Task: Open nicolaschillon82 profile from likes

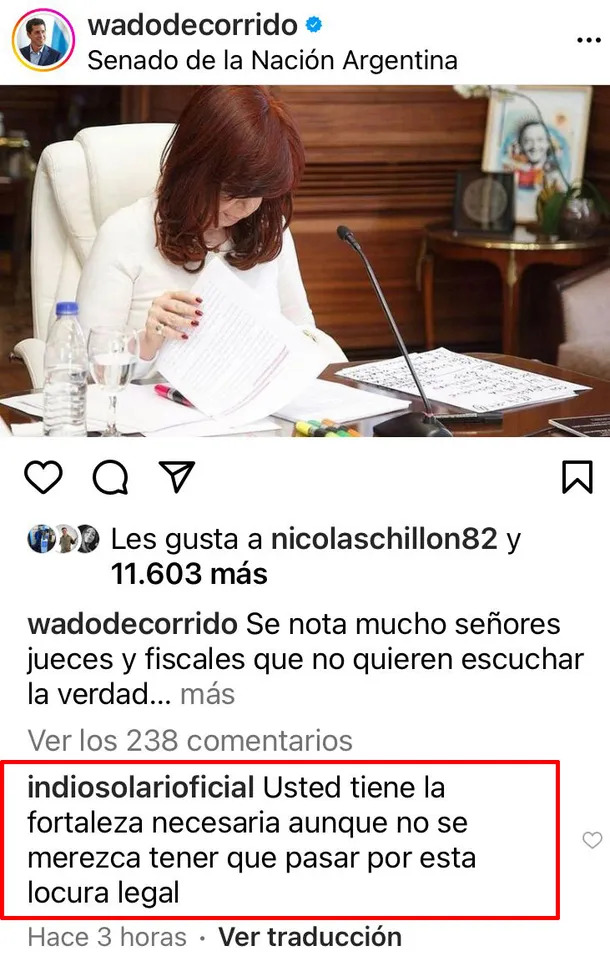Action: tap(384, 539)
